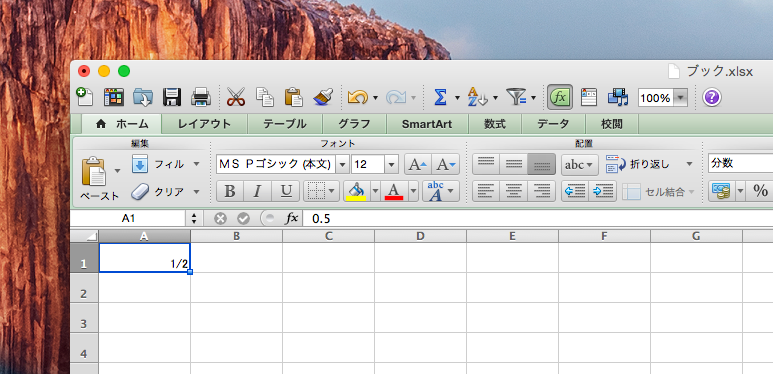
Task: Align text left
Action: [486, 191]
